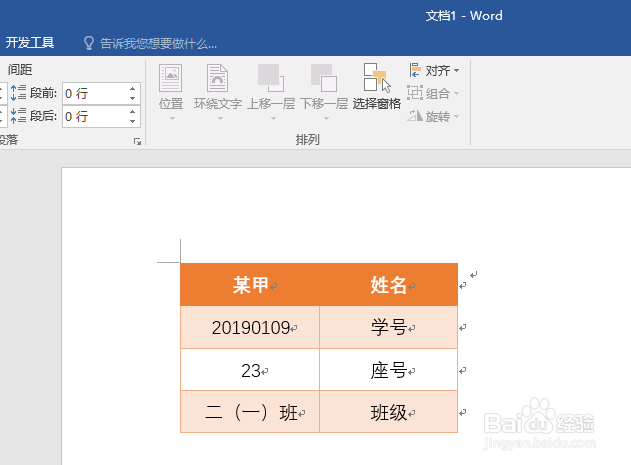Click the Rotate (旋转) icon
The width and height of the screenshot is (631, 465).
pos(415,116)
